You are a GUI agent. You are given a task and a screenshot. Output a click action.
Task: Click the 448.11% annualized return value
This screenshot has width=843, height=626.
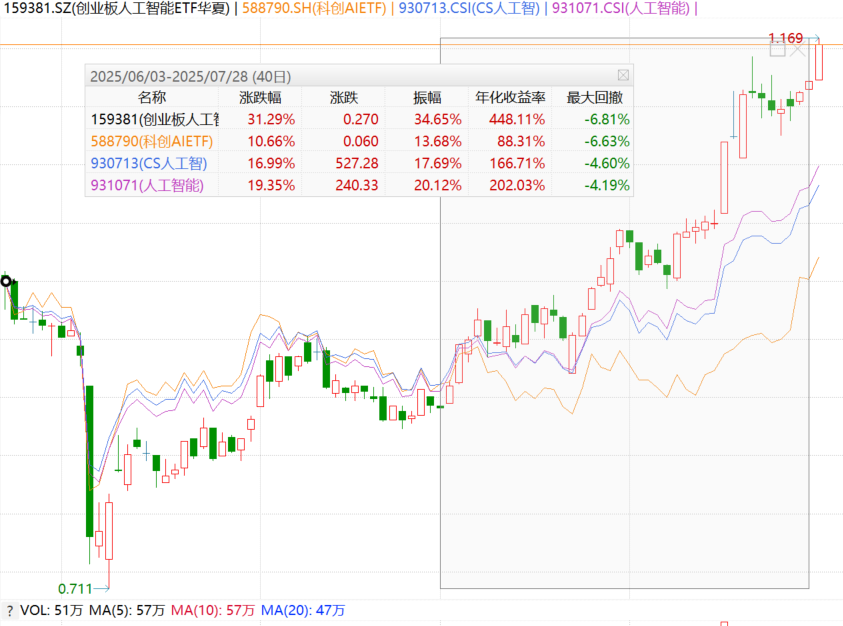pos(517,119)
